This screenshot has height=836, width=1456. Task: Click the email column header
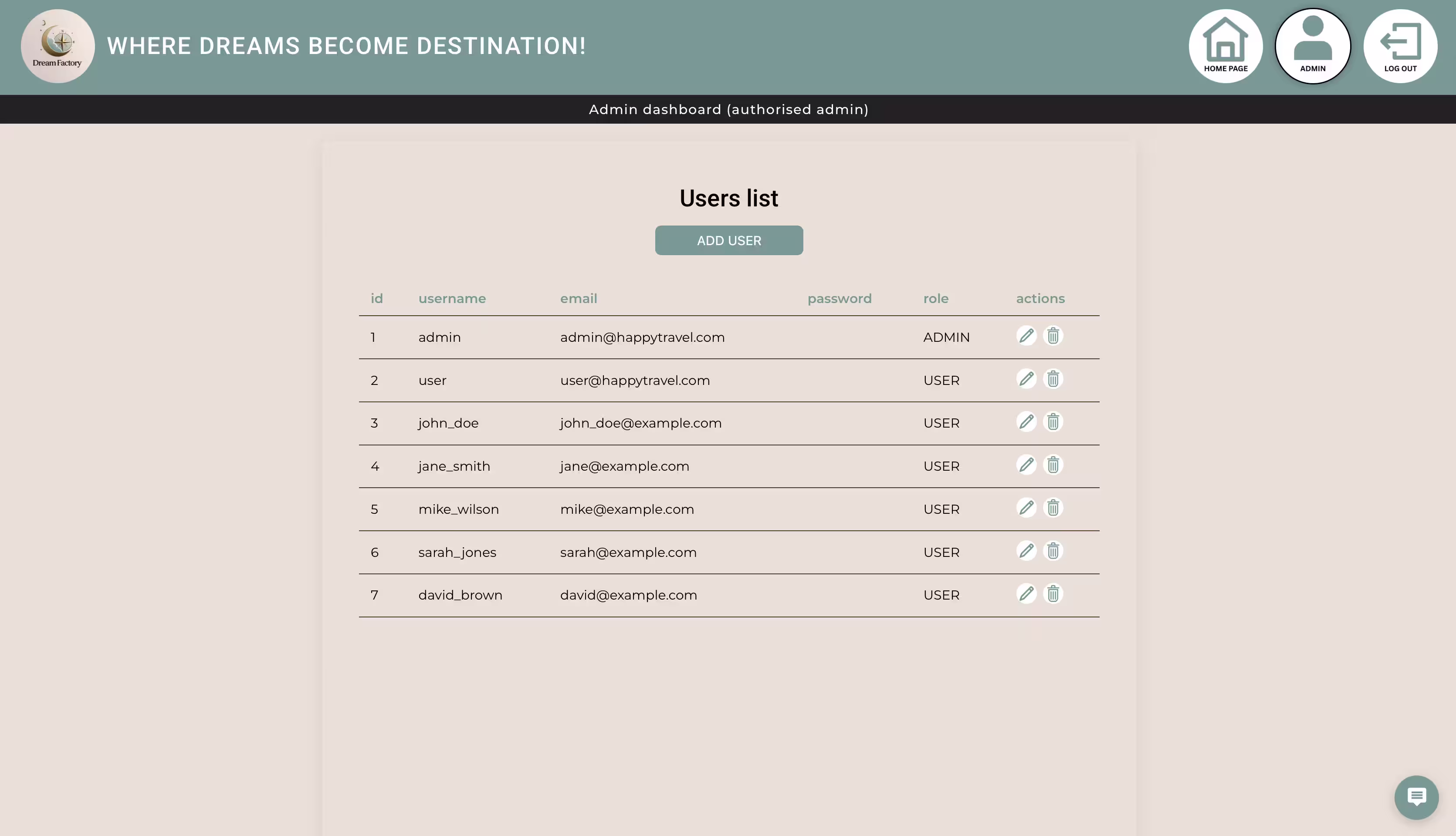[x=579, y=299]
